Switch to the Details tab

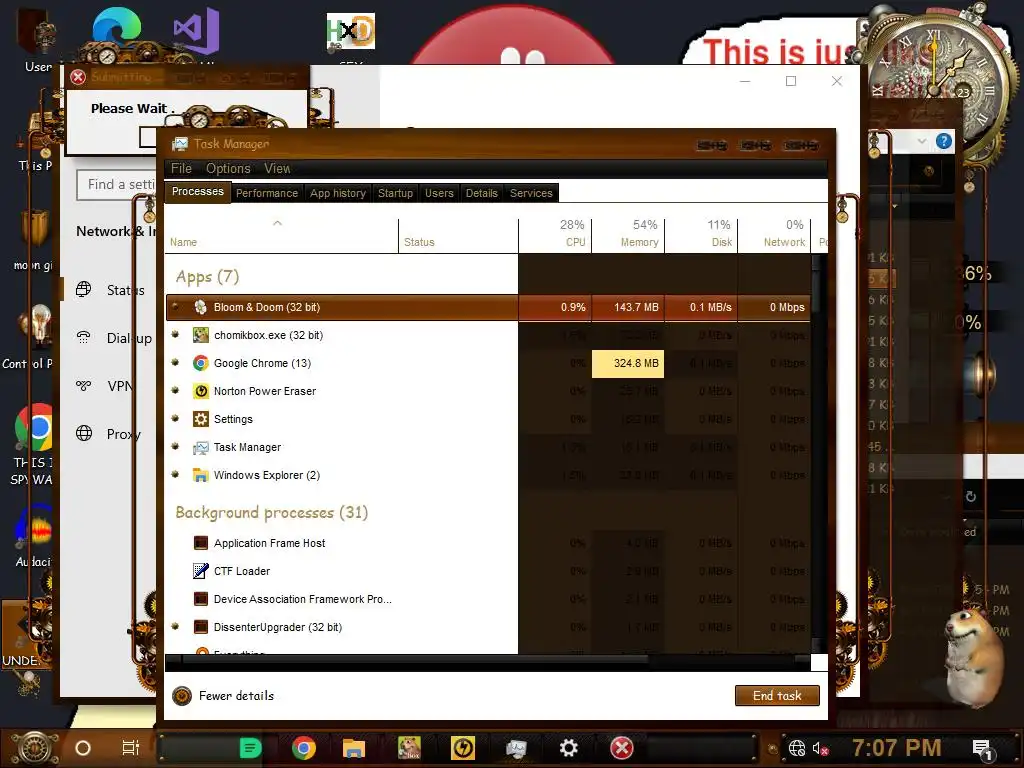481,193
